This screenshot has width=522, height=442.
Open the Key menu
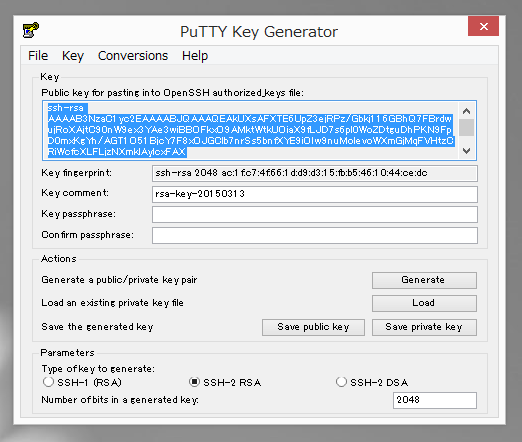[73, 56]
